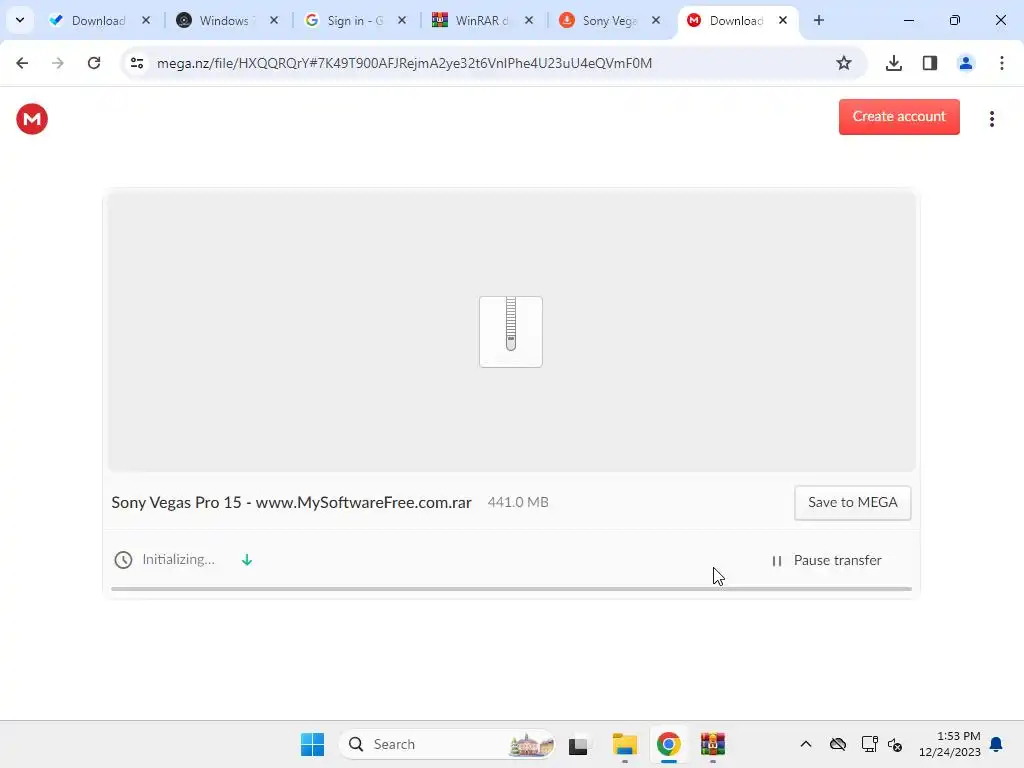This screenshot has width=1024, height=768.
Task: Click the transfer progress bar
Action: click(x=511, y=589)
